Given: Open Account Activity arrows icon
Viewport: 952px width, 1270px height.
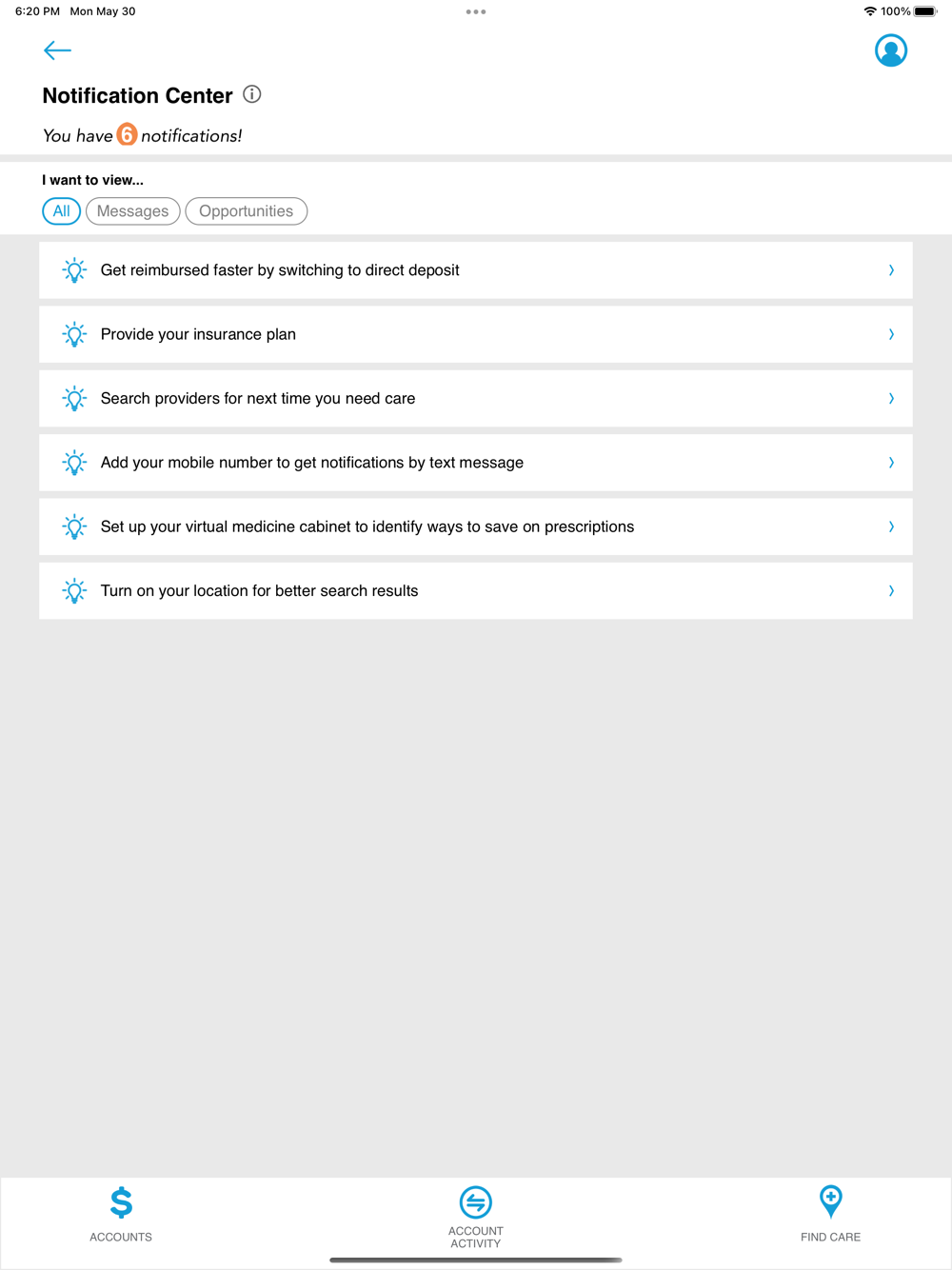Looking at the screenshot, I should click(475, 1201).
